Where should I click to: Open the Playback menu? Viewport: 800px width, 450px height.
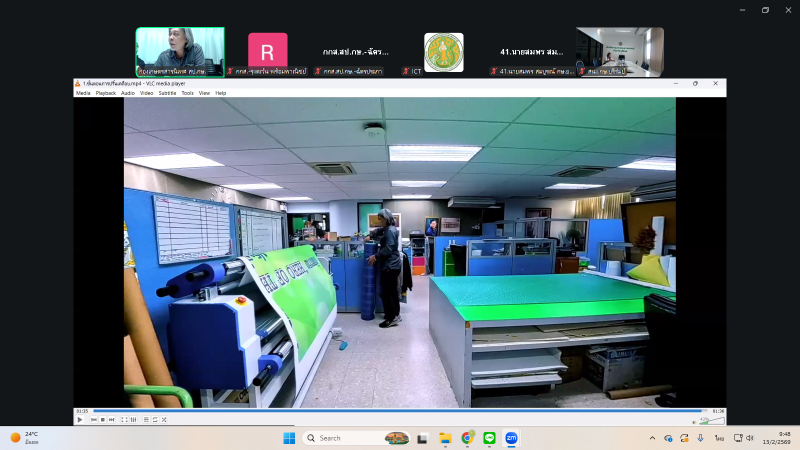point(106,93)
